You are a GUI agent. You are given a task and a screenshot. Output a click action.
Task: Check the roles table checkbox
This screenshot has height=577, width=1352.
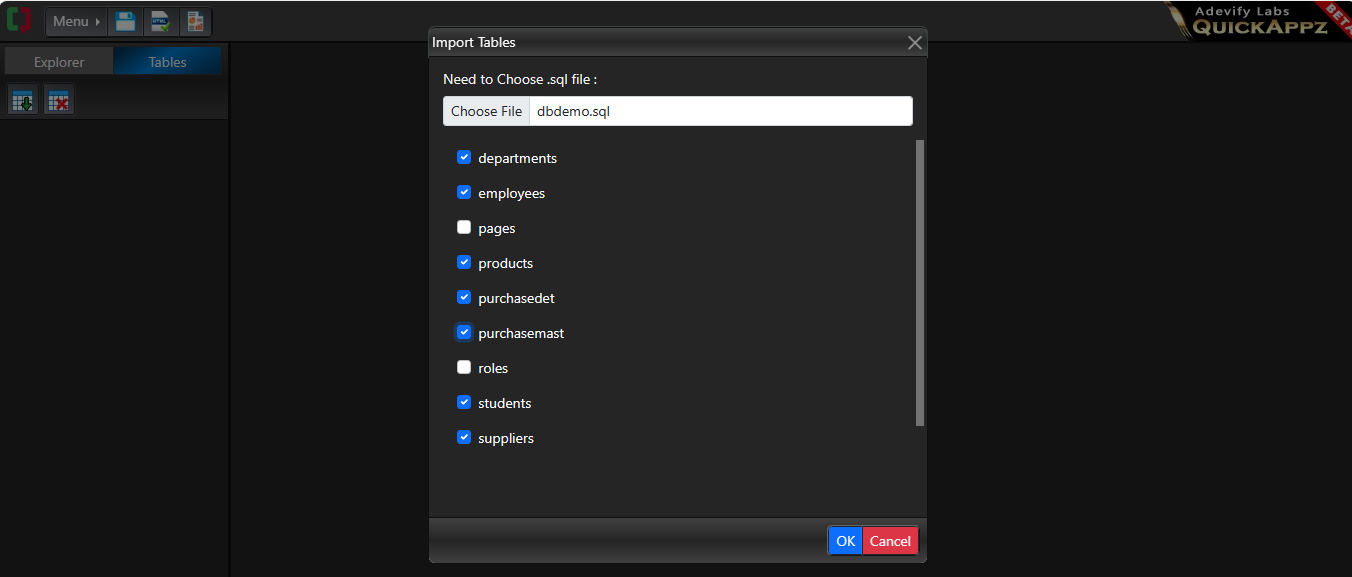point(464,367)
